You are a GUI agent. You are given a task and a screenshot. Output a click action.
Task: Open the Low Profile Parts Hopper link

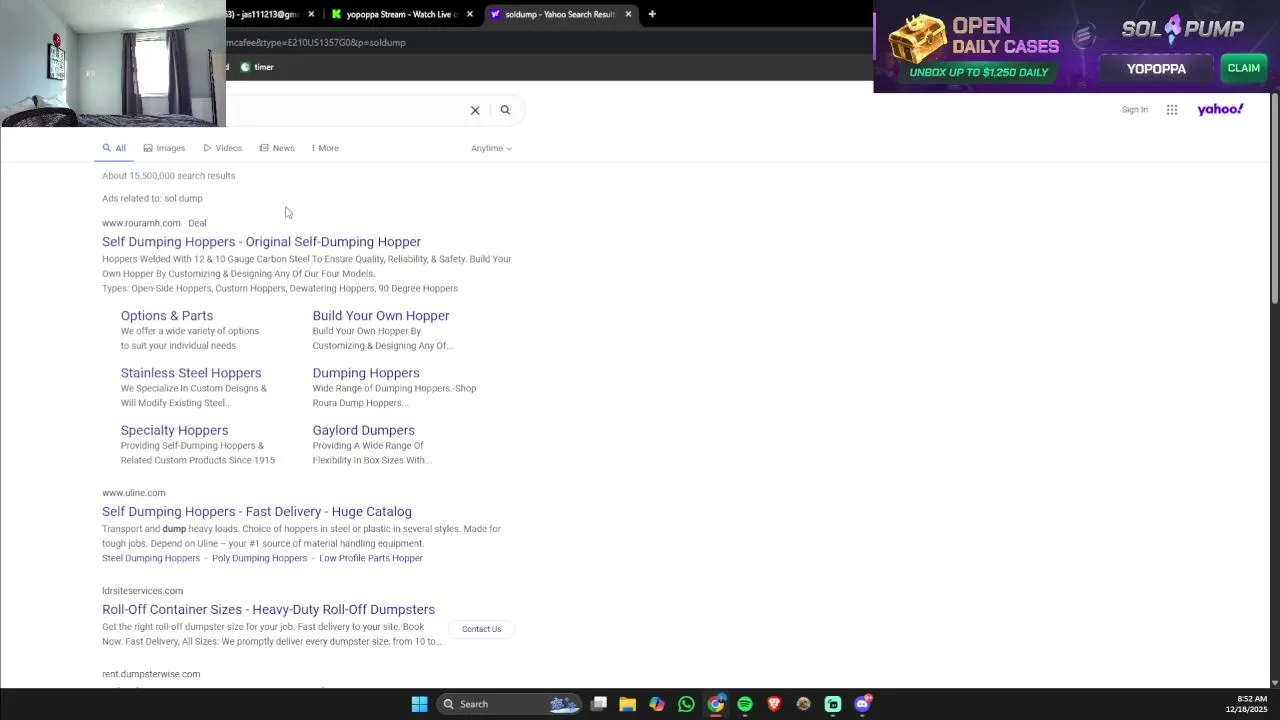(x=371, y=558)
